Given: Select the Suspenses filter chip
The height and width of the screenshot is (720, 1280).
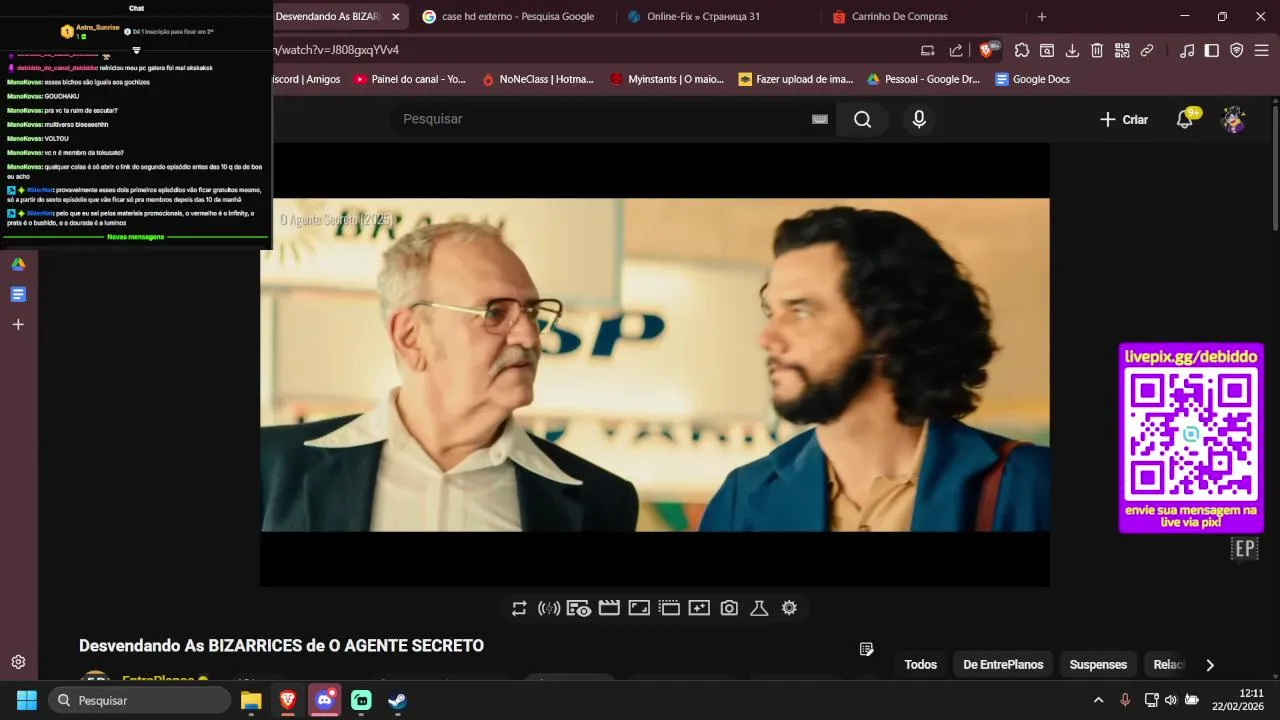Looking at the screenshot, I should [x=1098, y=664].
